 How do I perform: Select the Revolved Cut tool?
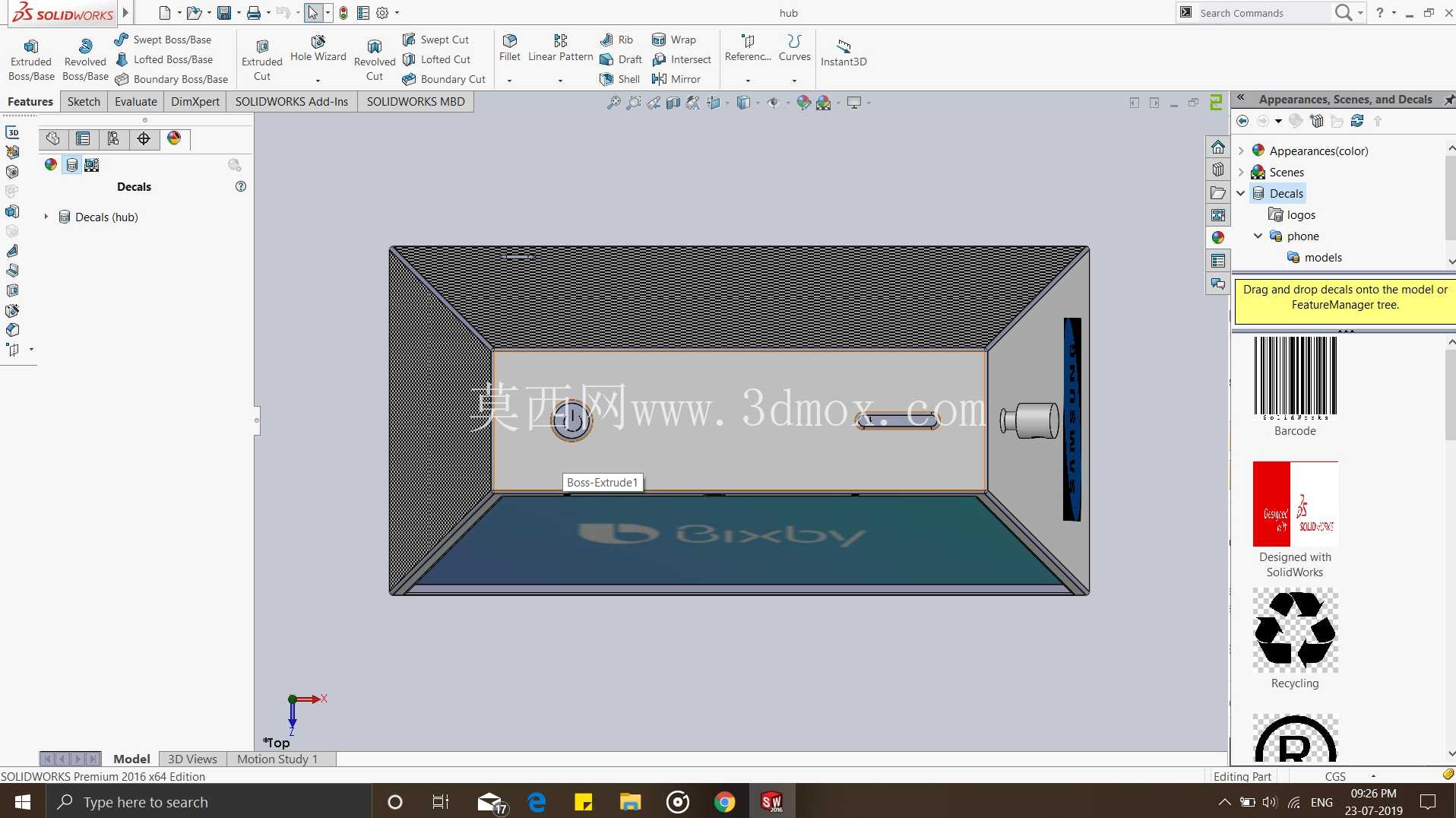[375, 60]
